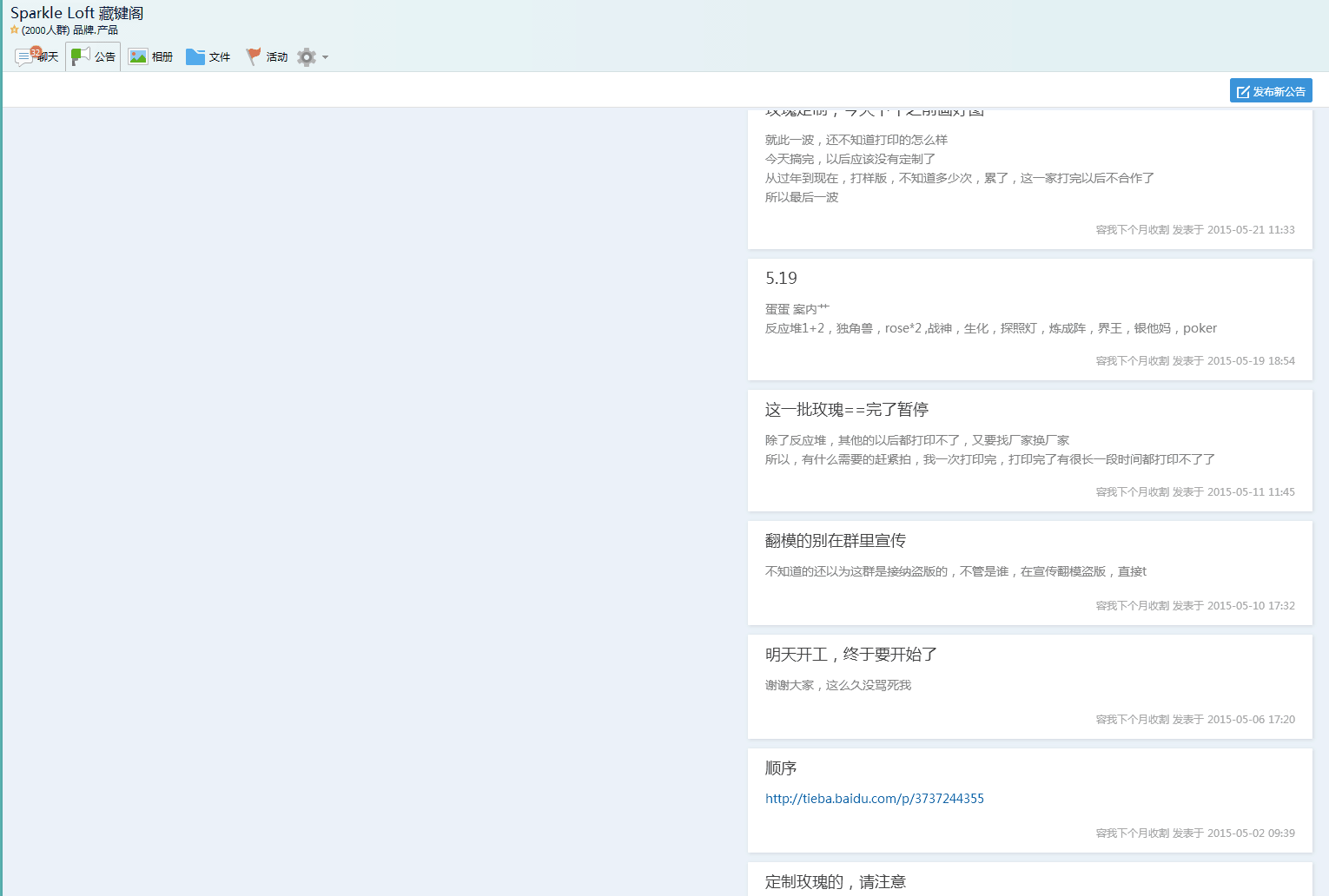Click the 2015-05-06 17:20 post timestamp
The height and width of the screenshot is (896, 1329).
coord(1251,720)
